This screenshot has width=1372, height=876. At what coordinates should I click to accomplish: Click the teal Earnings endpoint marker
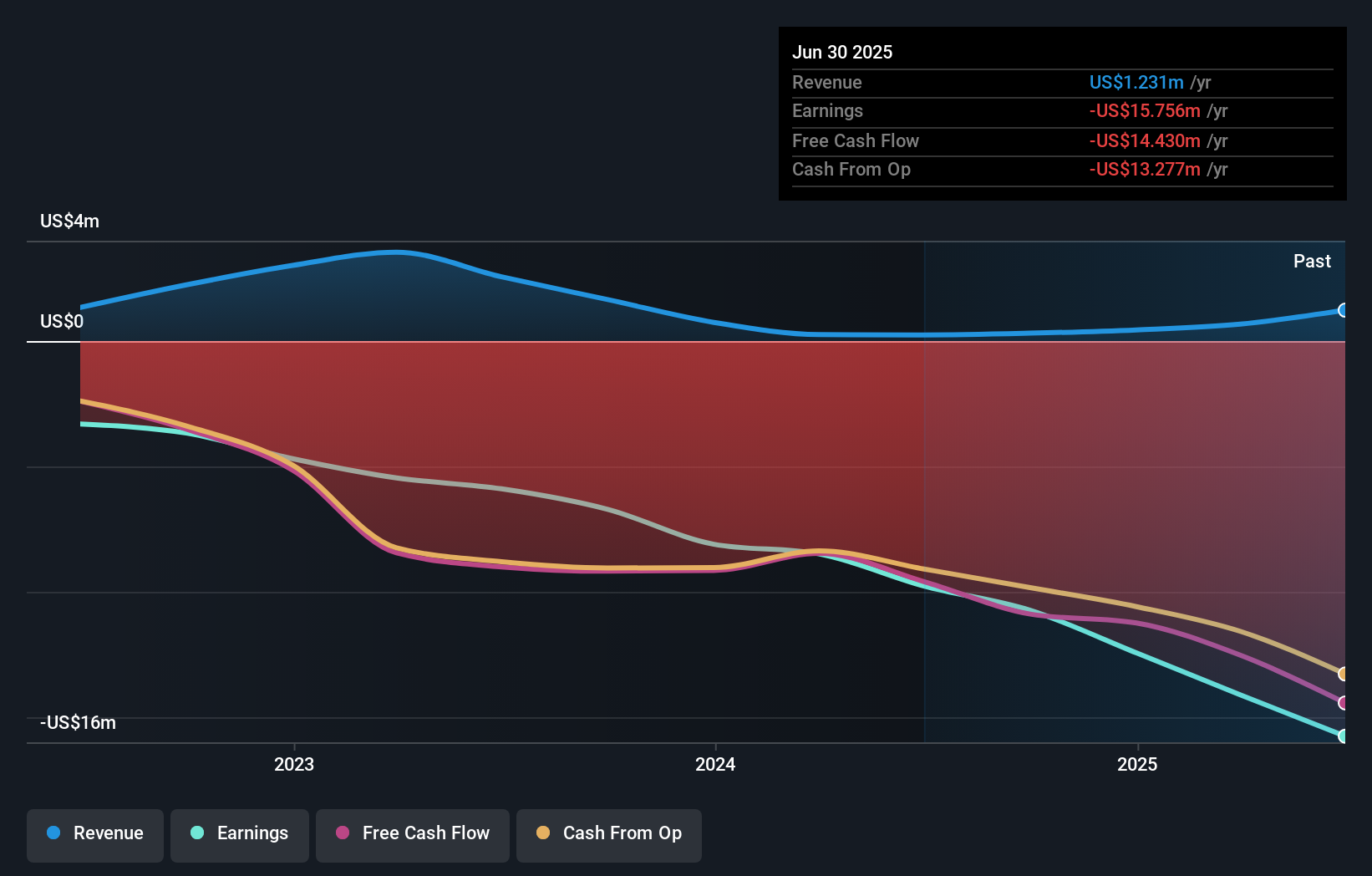tap(1343, 736)
